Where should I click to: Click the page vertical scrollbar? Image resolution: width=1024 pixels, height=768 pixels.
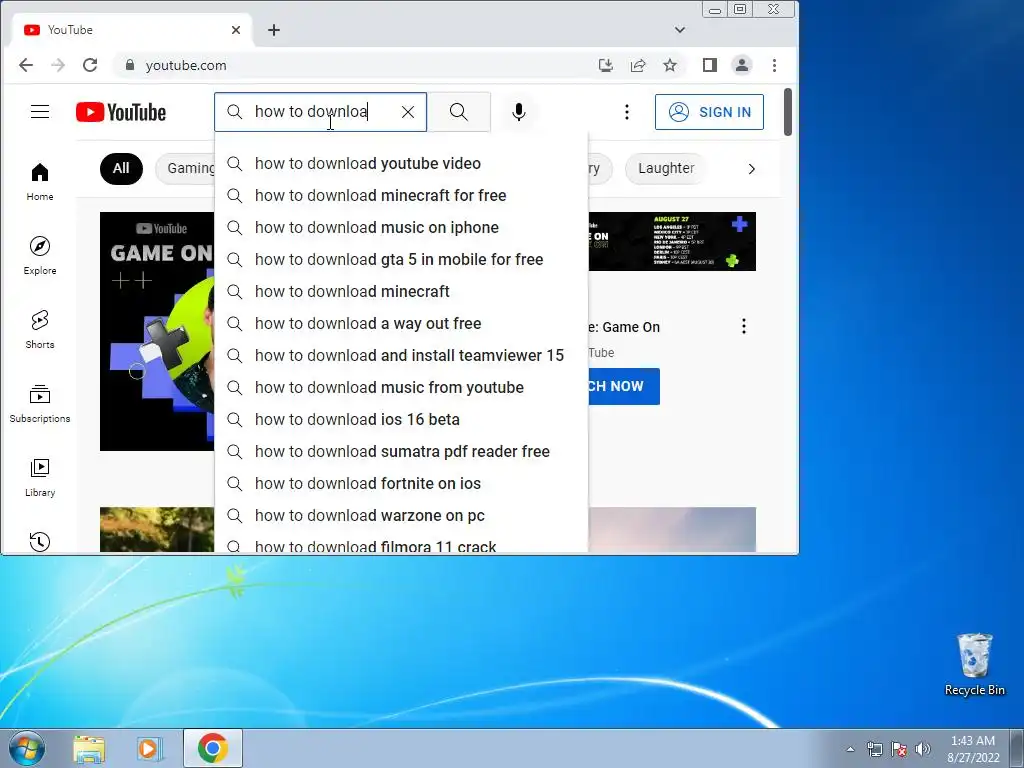pyautogui.click(x=788, y=112)
